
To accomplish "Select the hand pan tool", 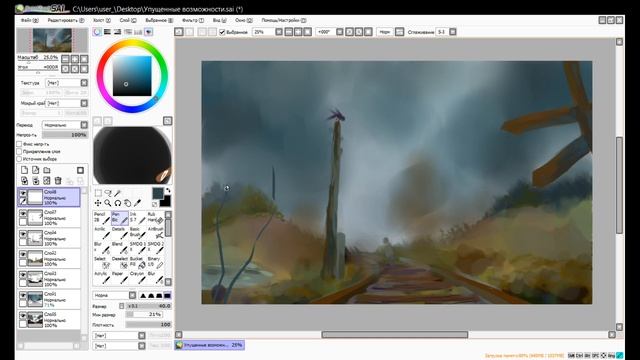I will pyautogui.click(x=127, y=203).
